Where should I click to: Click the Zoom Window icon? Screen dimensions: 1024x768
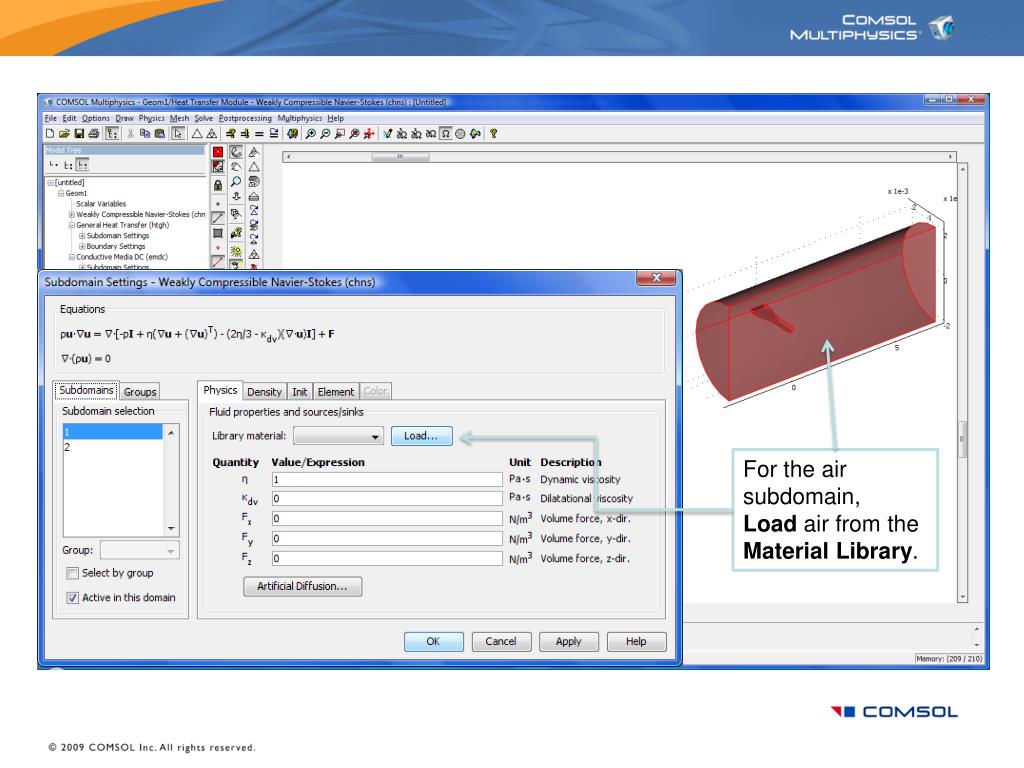340,134
